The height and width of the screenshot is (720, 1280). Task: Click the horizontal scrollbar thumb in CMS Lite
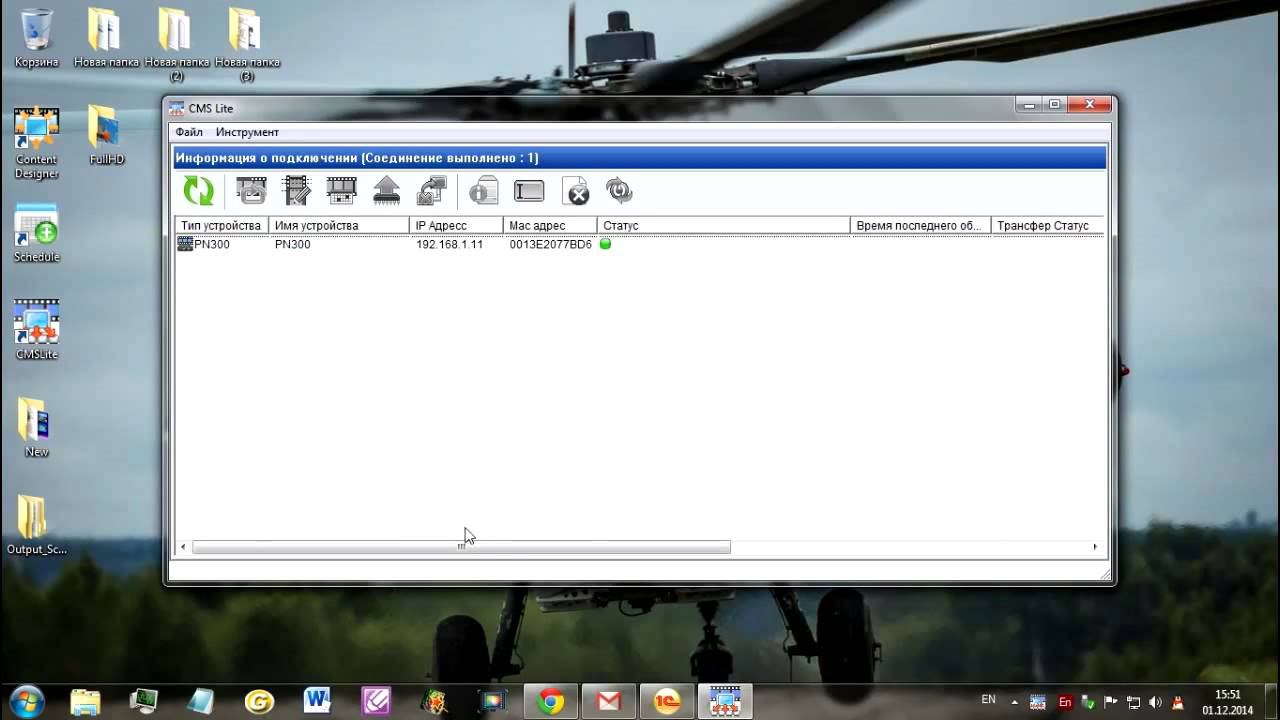(x=461, y=547)
